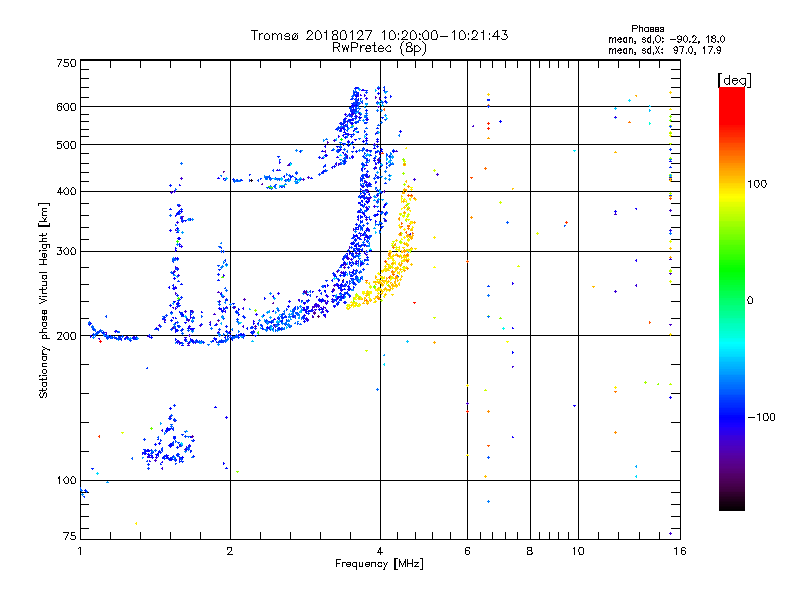This screenshot has width=800, height=600.
Task: Click the phase colorbar strip
Action: tap(732, 298)
